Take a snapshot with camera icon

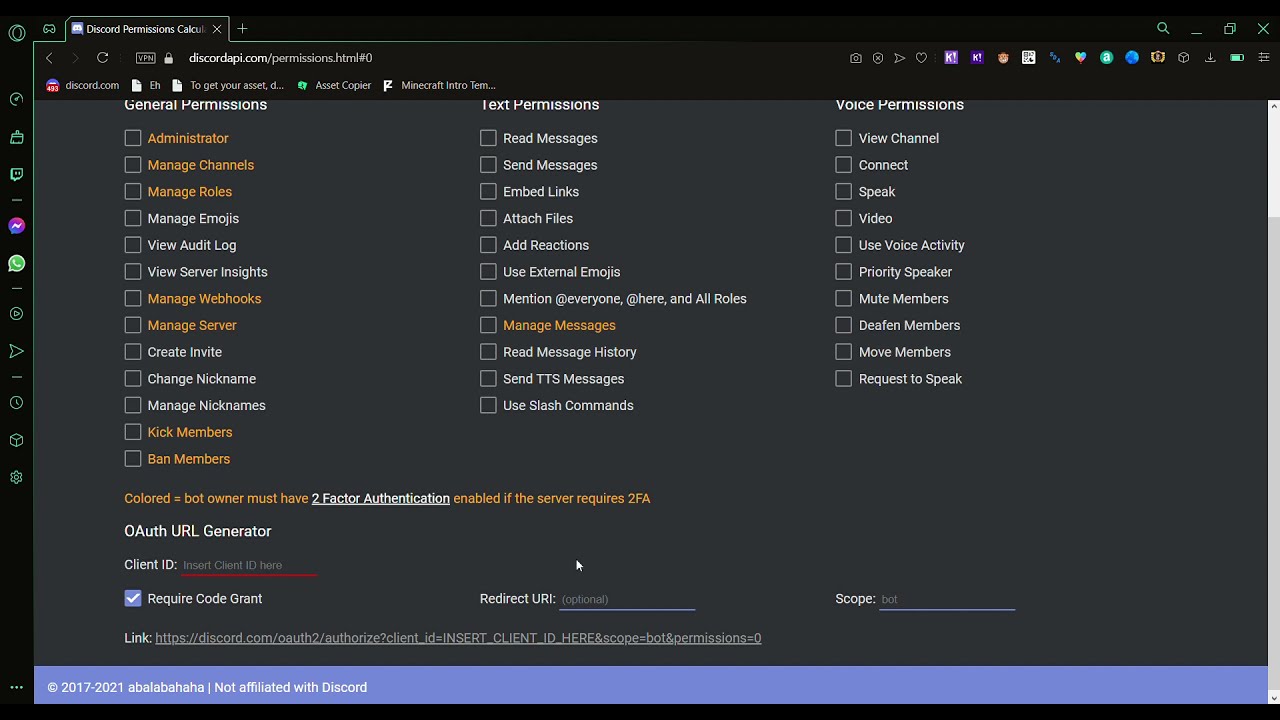pyautogui.click(x=856, y=58)
